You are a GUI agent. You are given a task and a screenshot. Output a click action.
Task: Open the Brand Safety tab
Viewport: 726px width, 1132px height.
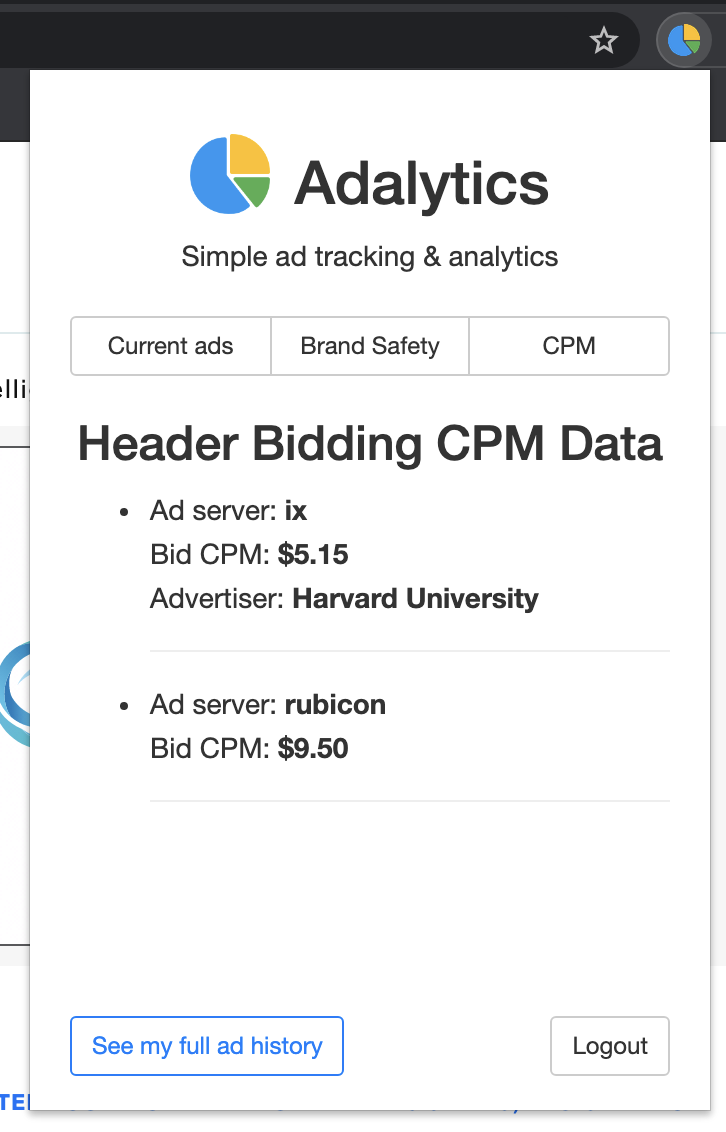tap(370, 346)
